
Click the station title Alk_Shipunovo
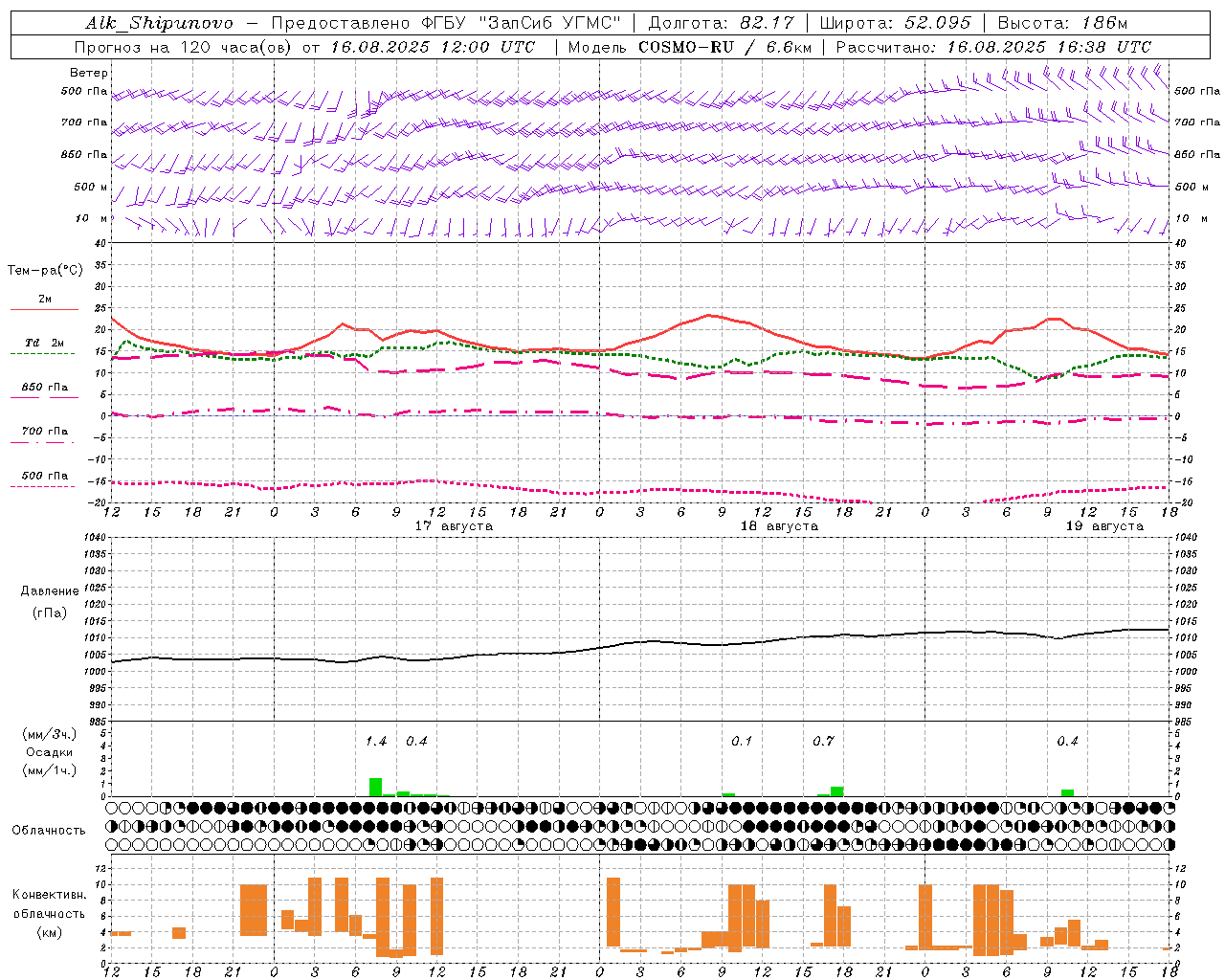159,23
